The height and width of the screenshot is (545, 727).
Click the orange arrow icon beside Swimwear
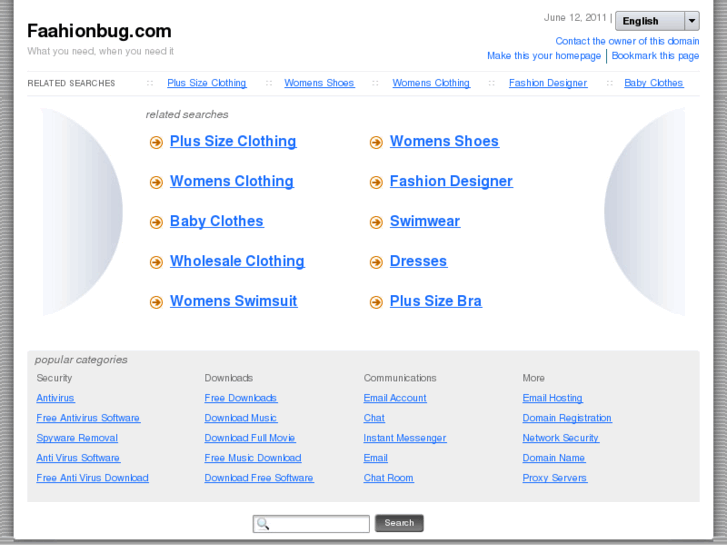[376, 222]
